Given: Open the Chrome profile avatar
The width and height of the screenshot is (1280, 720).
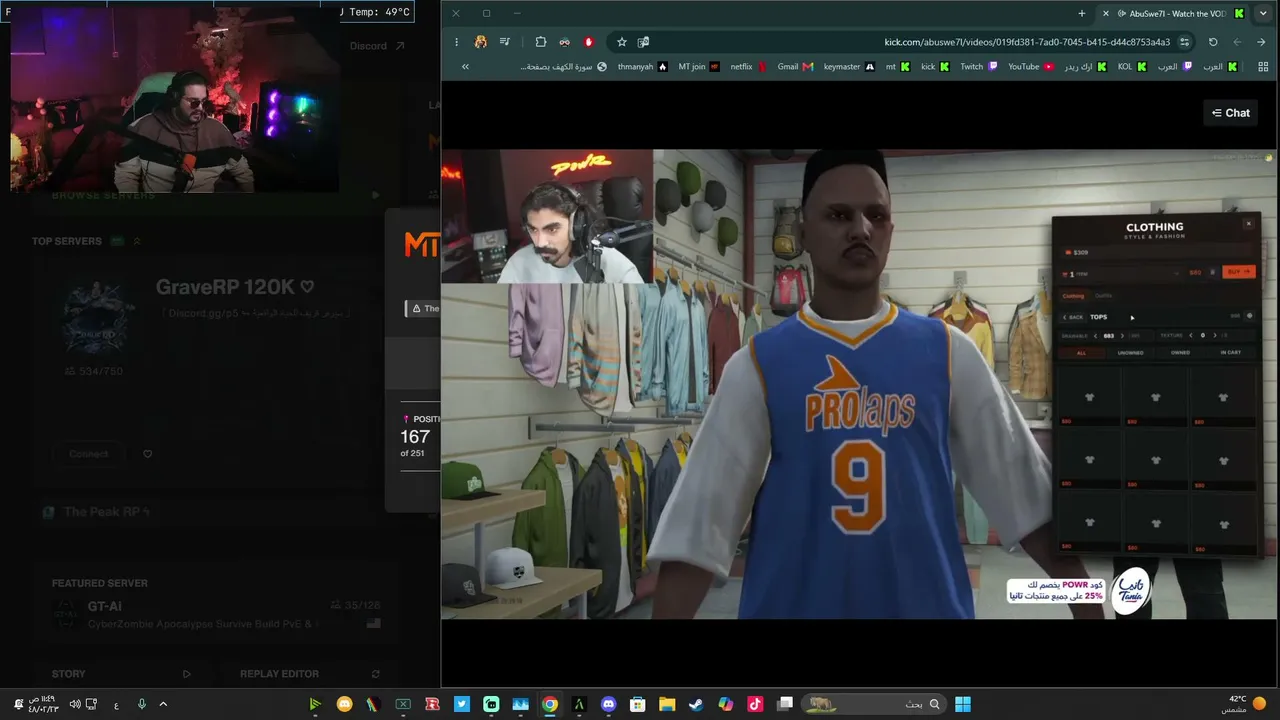Looking at the screenshot, I should pos(481,42).
